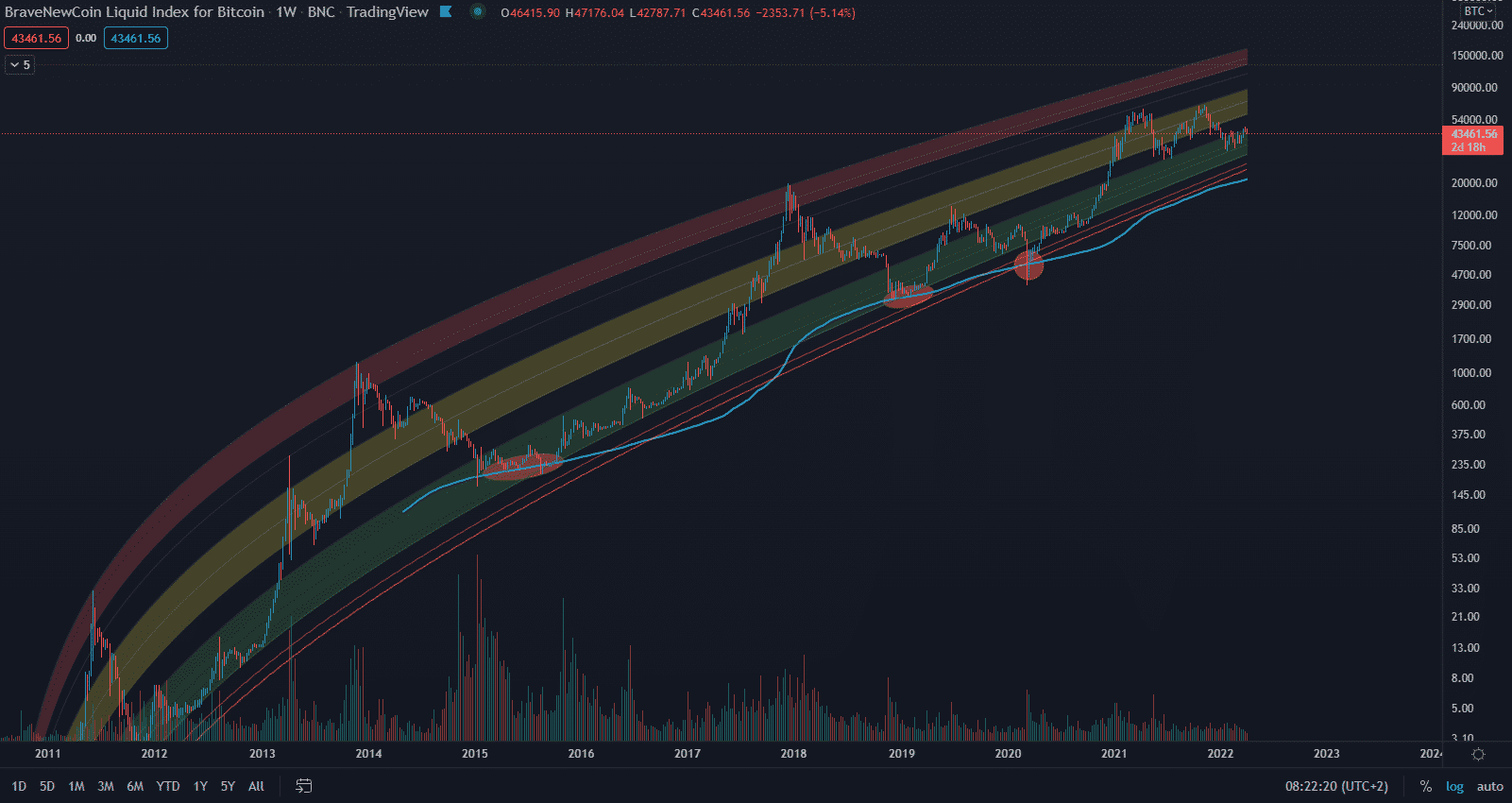The width and height of the screenshot is (1512, 803).
Task: Click the blue flag icon beside TradingView
Action: click(446, 12)
